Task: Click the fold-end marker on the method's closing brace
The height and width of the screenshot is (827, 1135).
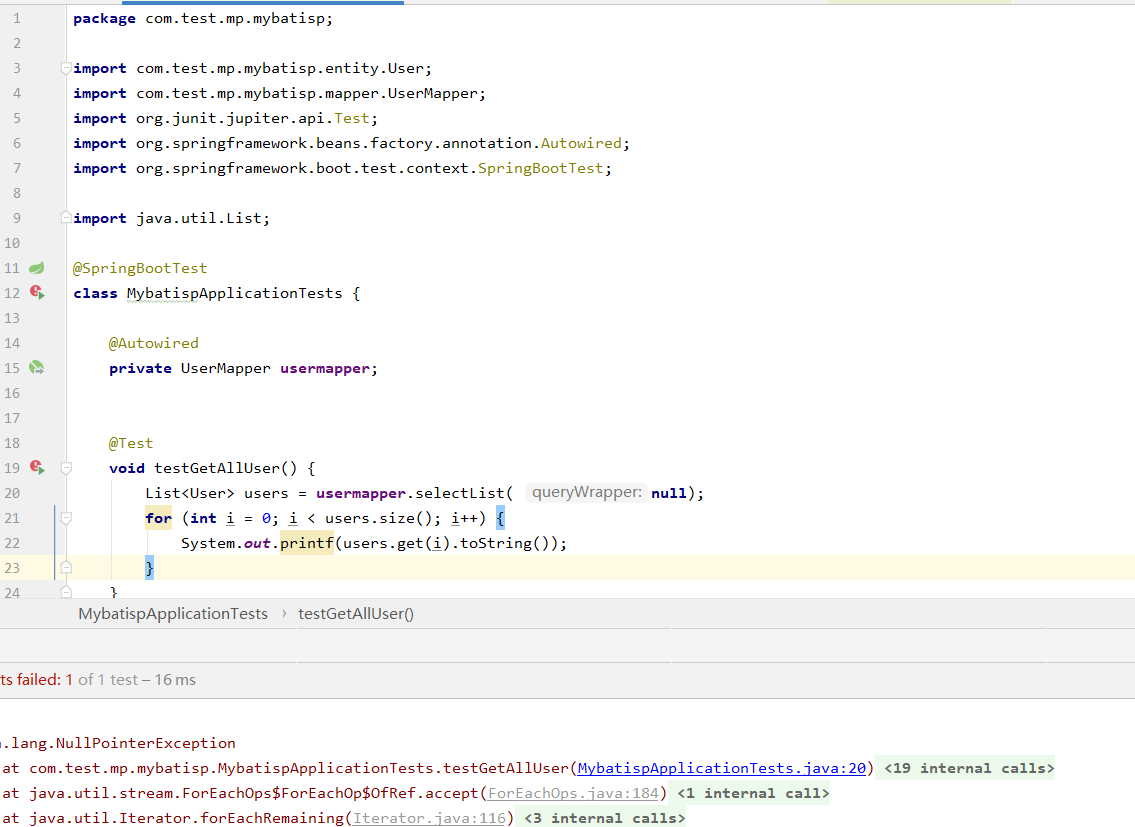Action: tap(66, 592)
